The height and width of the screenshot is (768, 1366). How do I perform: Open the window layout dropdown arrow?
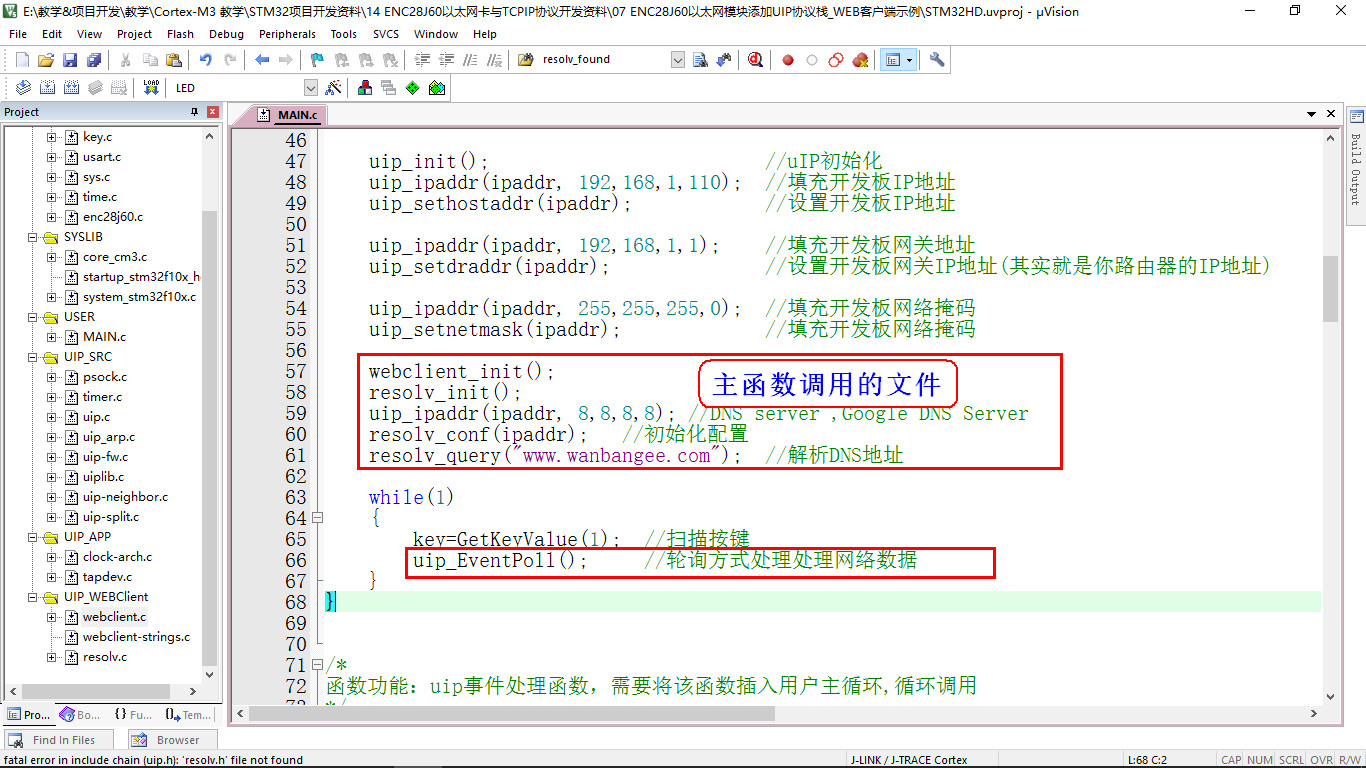point(909,60)
